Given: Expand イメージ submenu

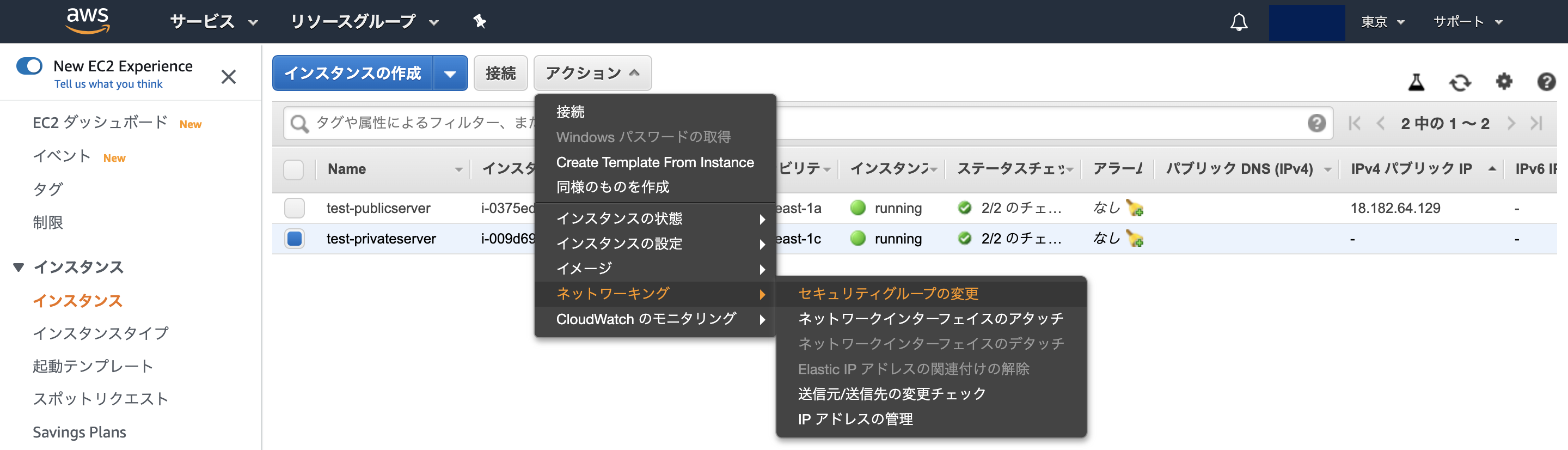Looking at the screenshot, I should point(654,269).
